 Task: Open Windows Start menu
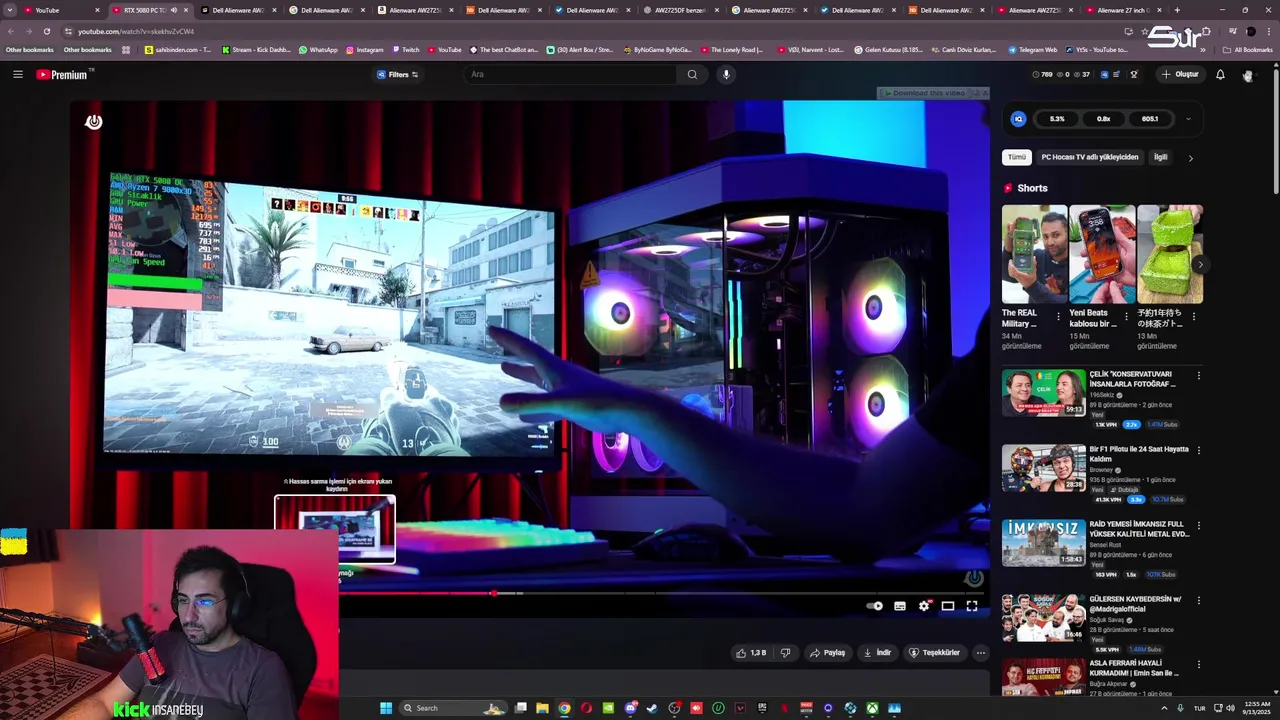click(x=386, y=708)
